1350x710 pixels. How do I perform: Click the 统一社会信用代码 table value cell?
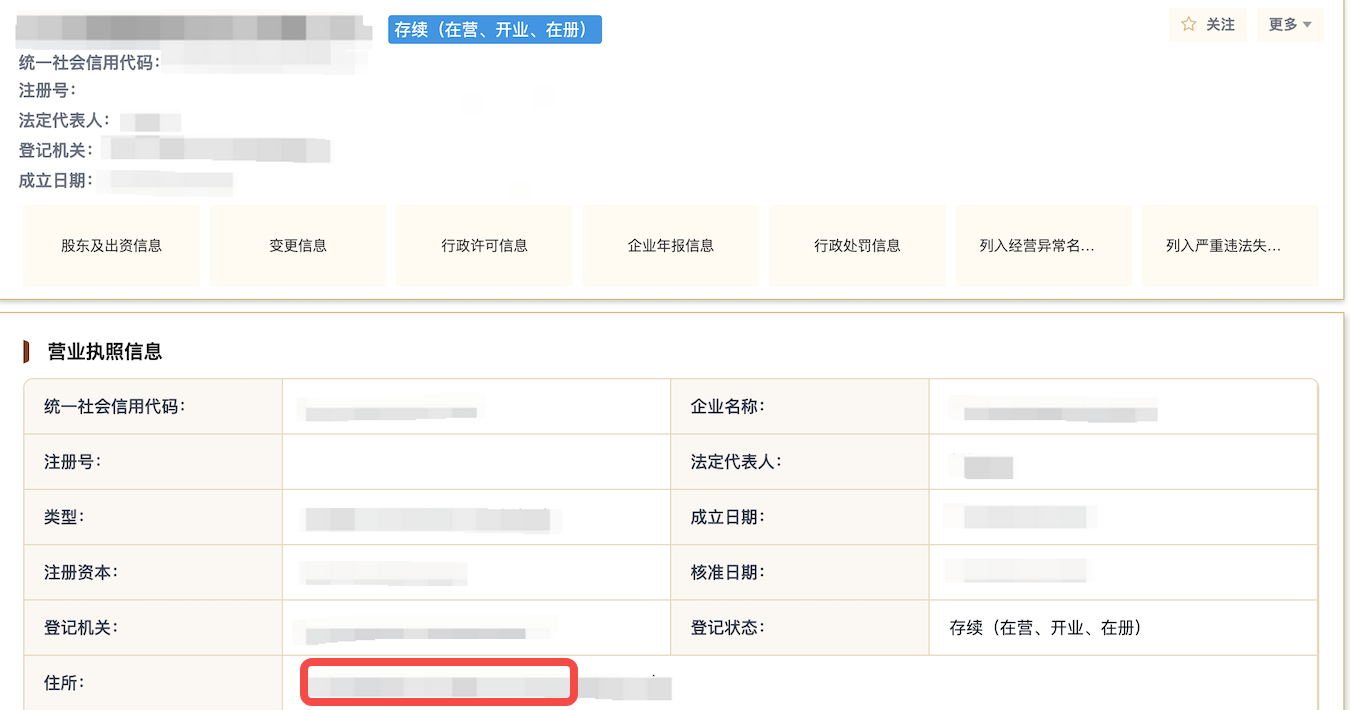(477, 407)
